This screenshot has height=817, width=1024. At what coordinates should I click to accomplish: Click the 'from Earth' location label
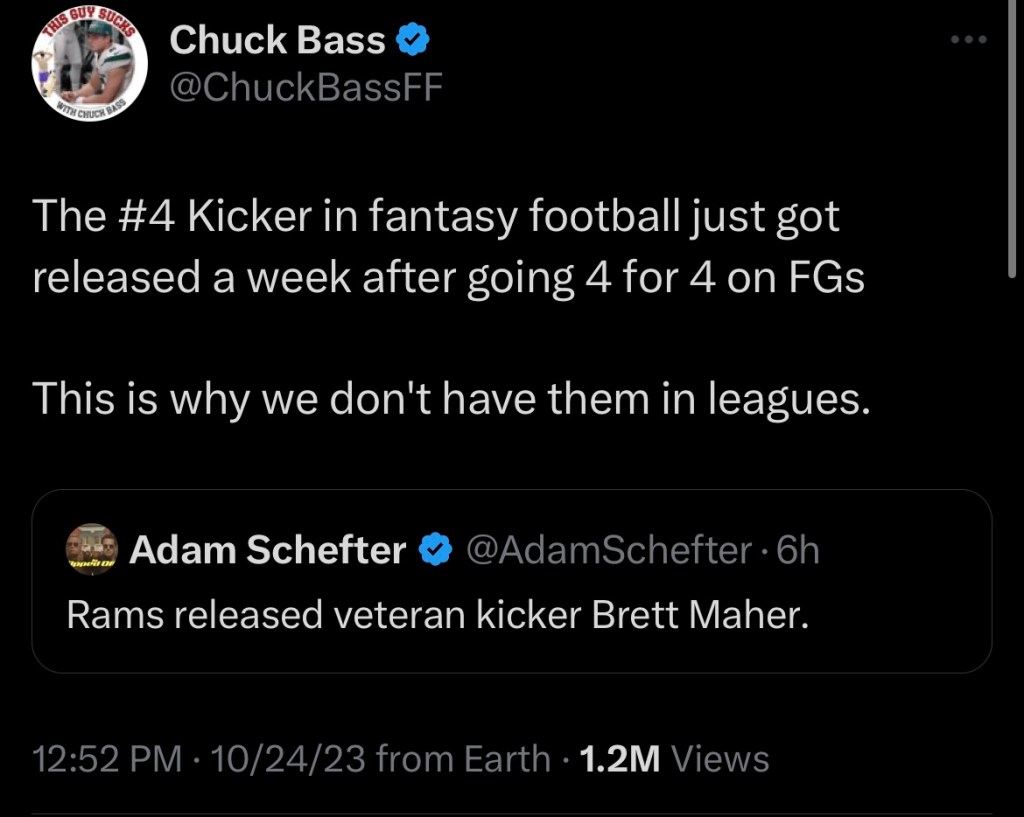point(464,758)
